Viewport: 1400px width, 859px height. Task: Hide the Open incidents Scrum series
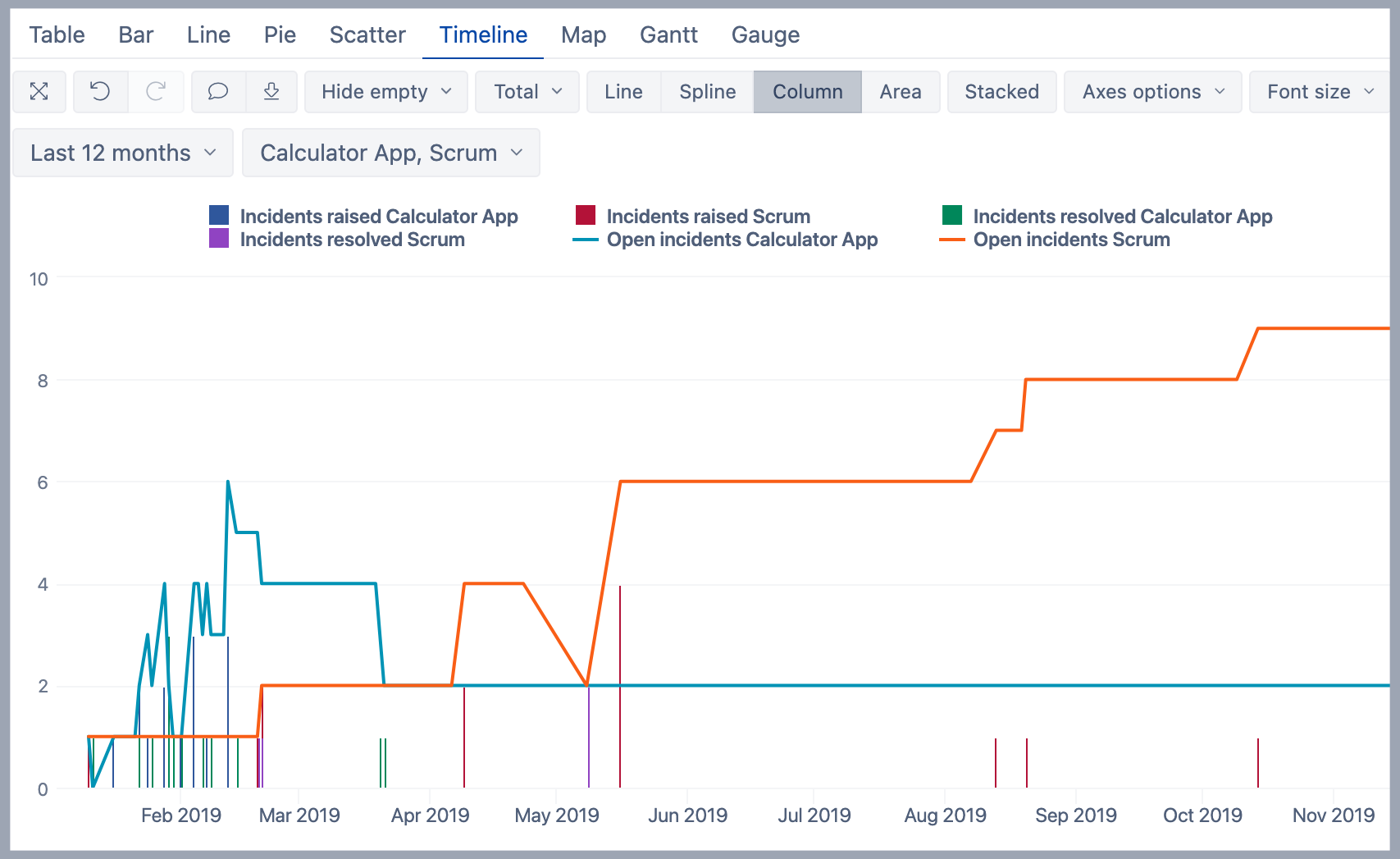click(1071, 240)
